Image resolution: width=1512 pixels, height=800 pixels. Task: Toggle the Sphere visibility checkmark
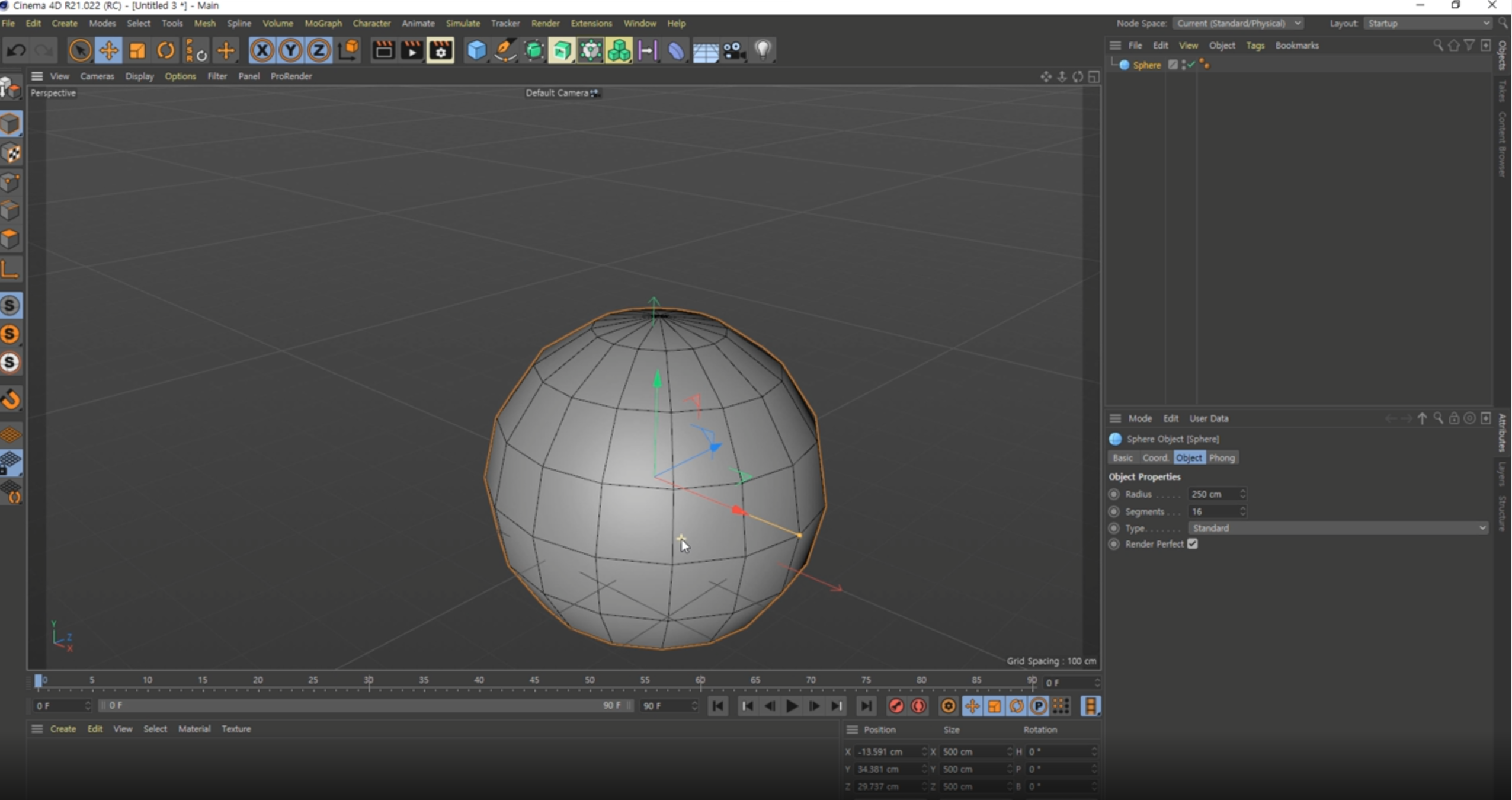(x=1191, y=65)
